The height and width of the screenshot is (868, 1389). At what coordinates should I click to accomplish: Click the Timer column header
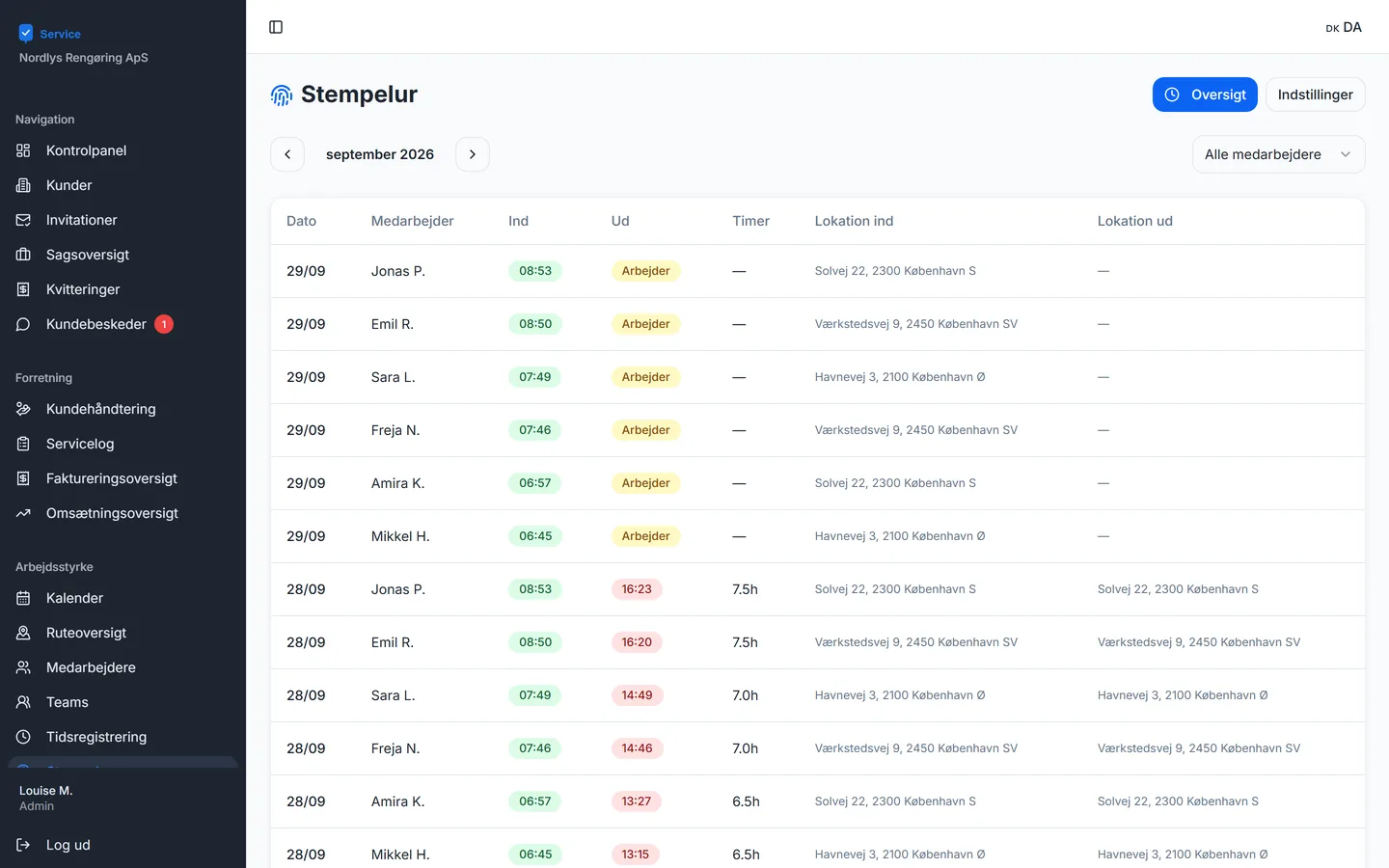750,221
